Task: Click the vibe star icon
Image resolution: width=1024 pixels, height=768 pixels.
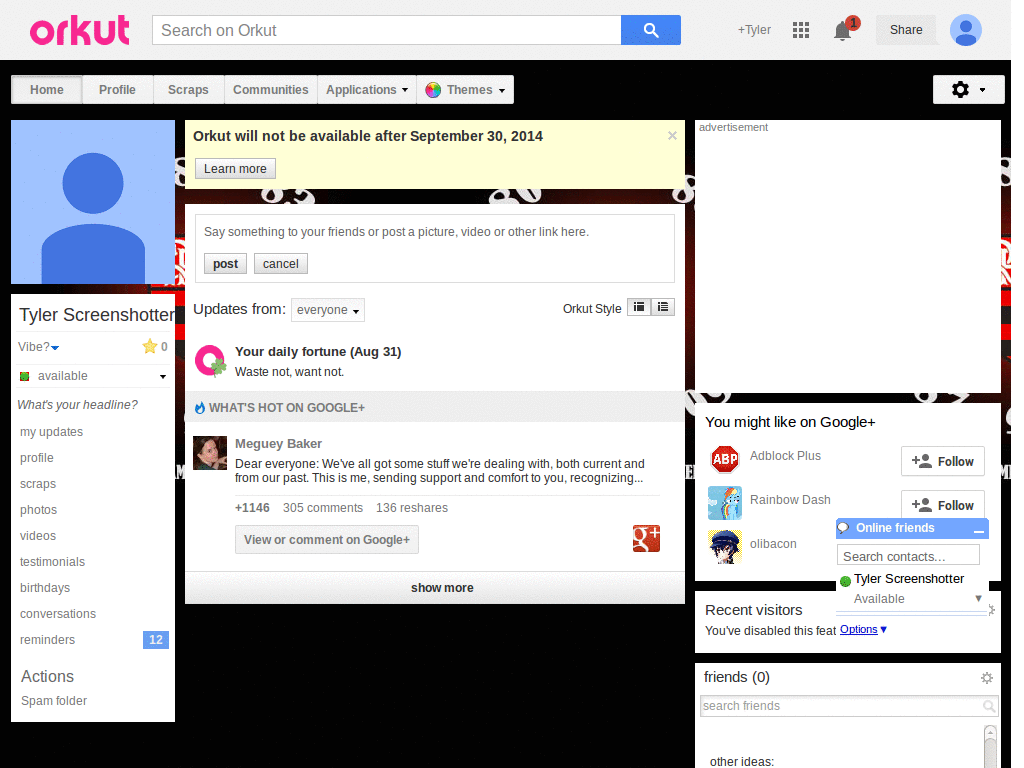Action: [150, 346]
